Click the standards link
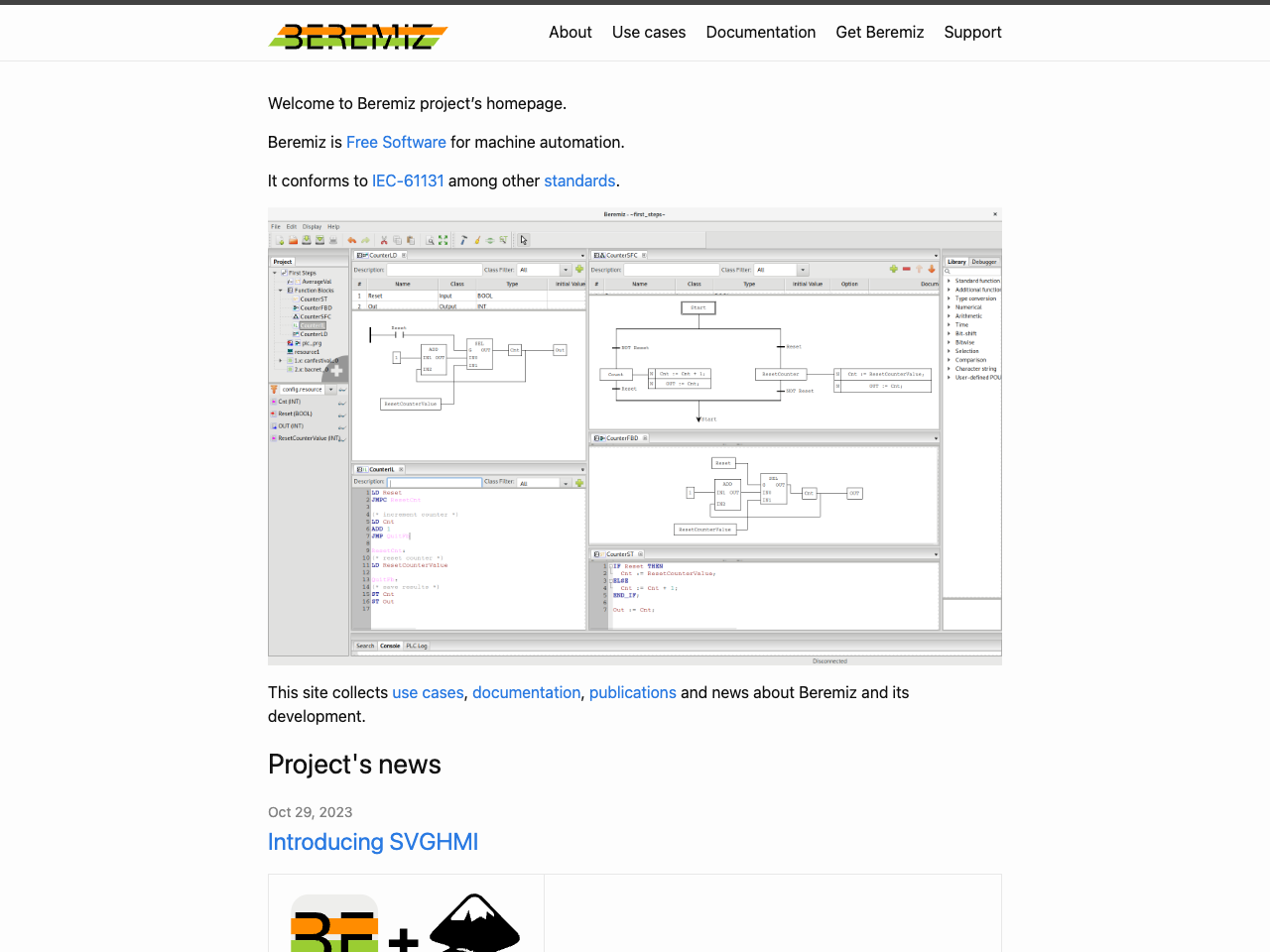 coord(579,180)
